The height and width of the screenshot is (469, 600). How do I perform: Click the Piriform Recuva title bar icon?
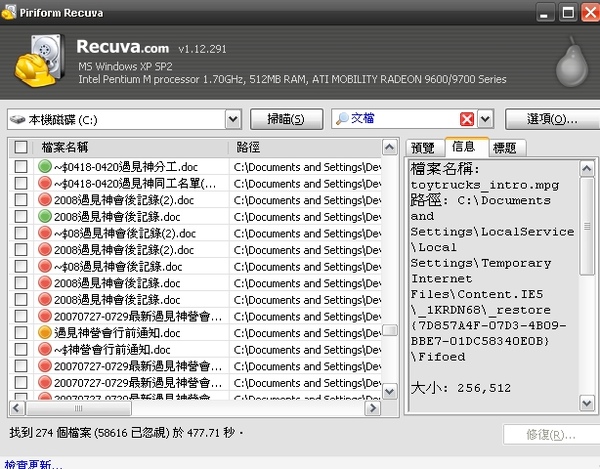pos(8,12)
